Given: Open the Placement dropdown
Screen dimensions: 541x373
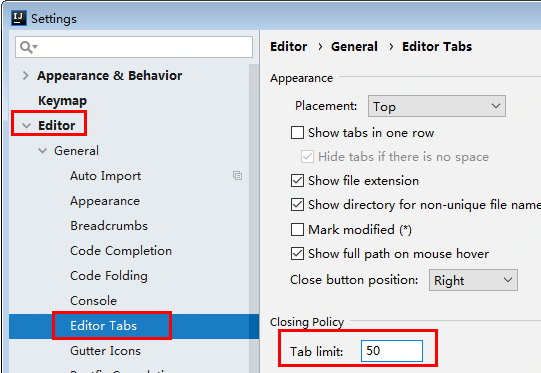Looking at the screenshot, I should pyautogui.click(x=437, y=106).
